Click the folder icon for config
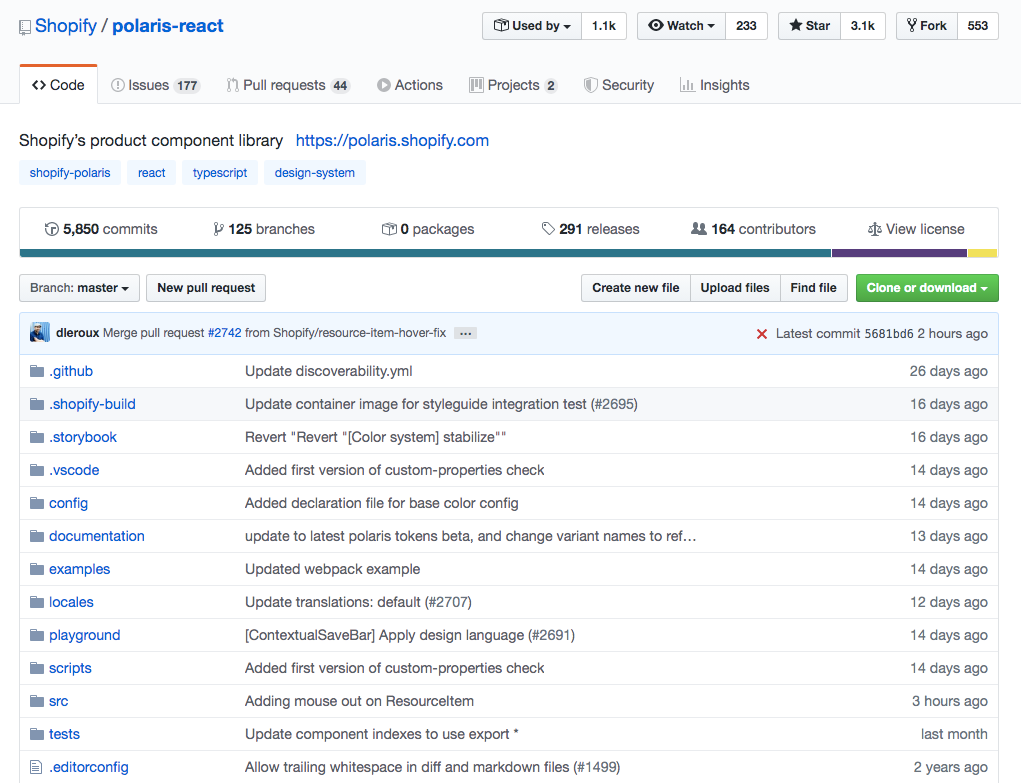This screenshot has height=783, width=1021. pos(37,504)
